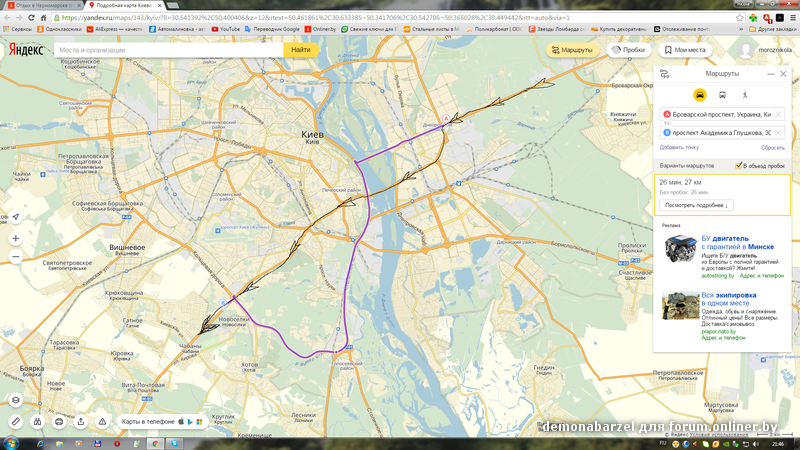Click Добавить точку link

679,147
